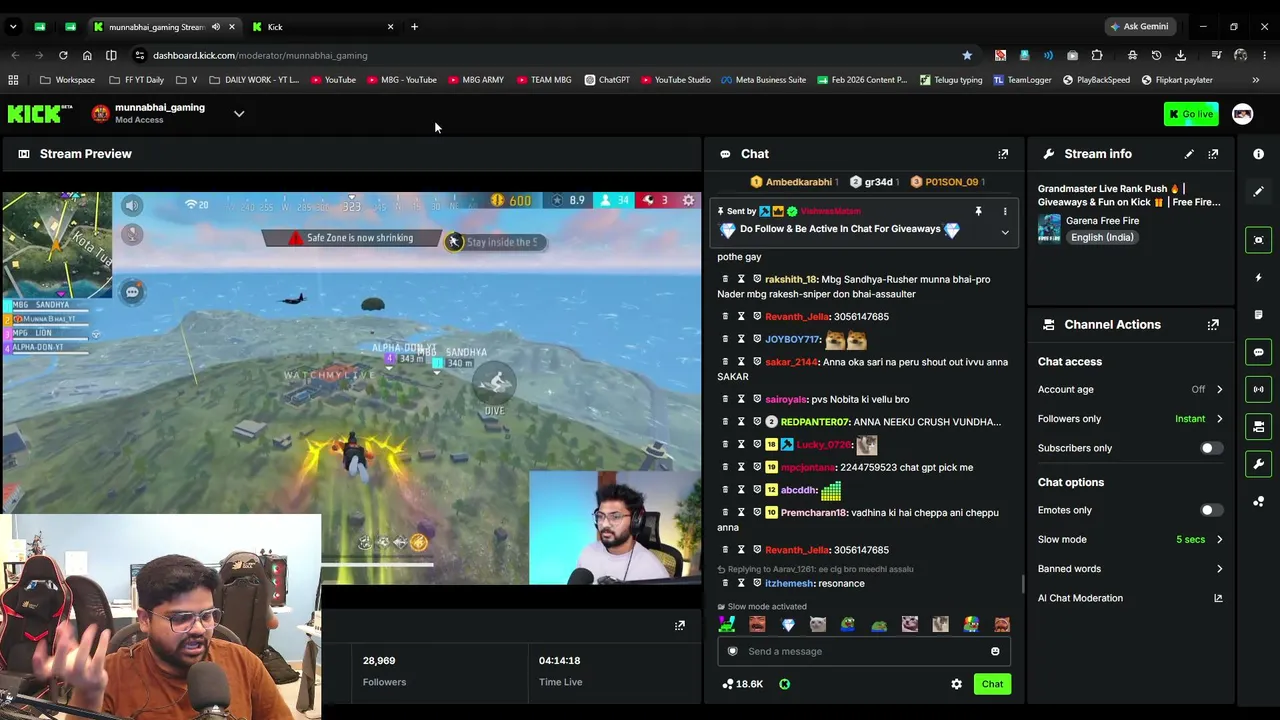Click the English (India) language tag
1280x720 pixels.
(1102, 238)
